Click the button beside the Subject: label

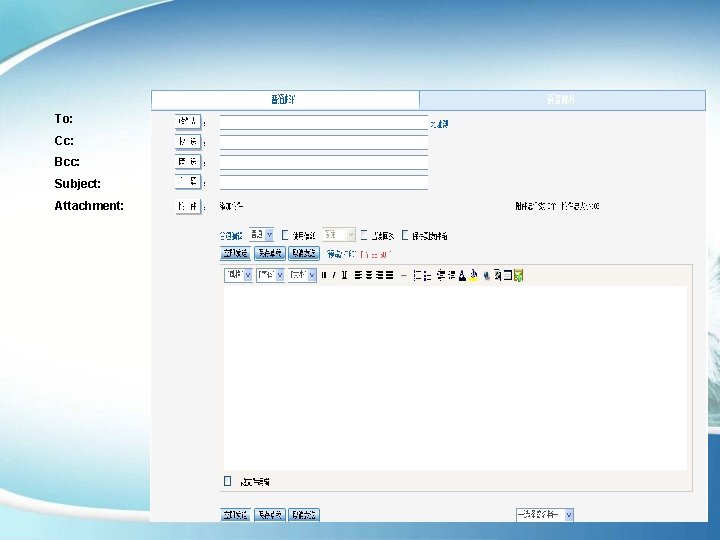click(x=188, y=181)
